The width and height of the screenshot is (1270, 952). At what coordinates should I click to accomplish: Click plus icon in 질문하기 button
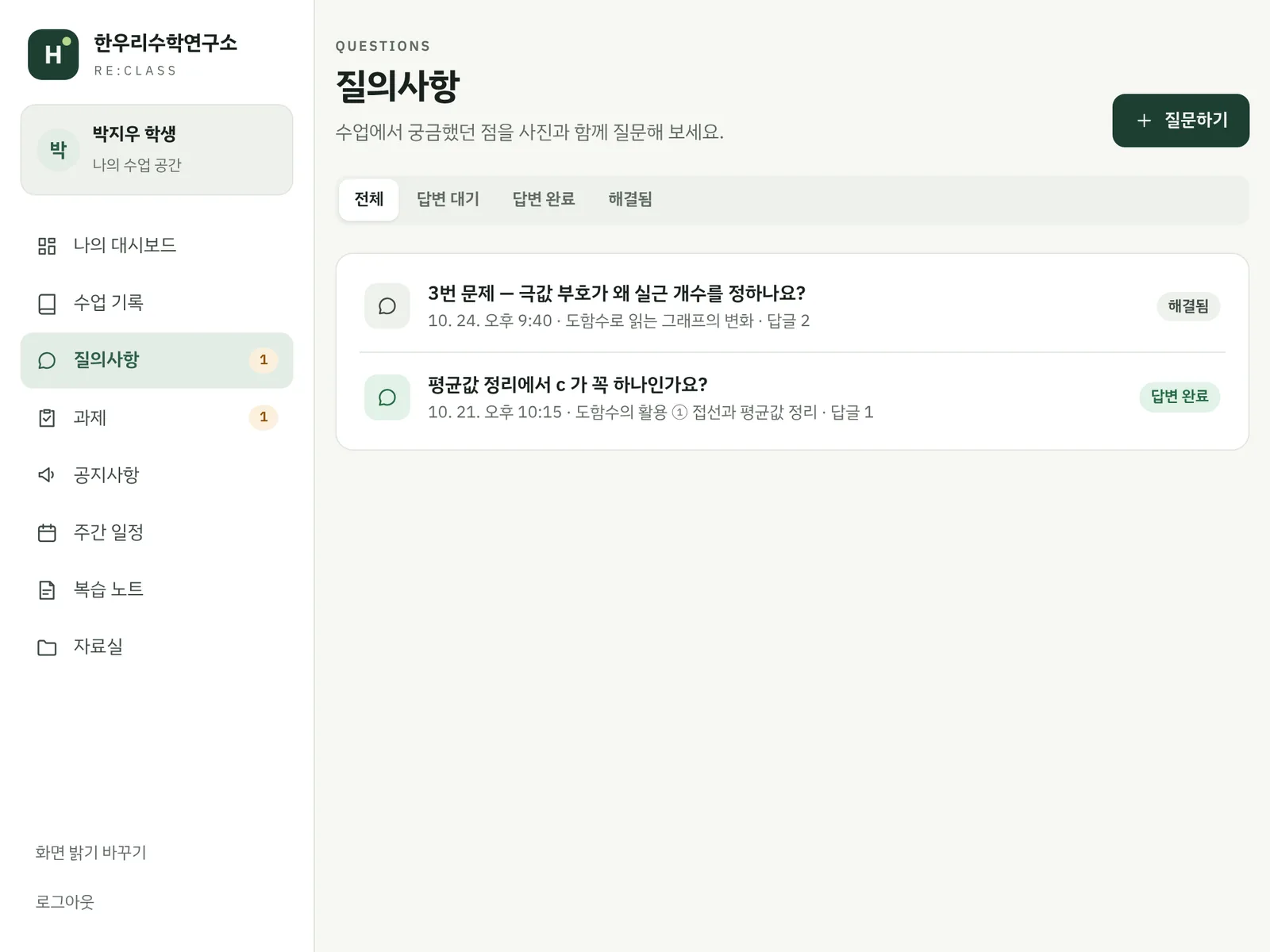[1144, 121]
